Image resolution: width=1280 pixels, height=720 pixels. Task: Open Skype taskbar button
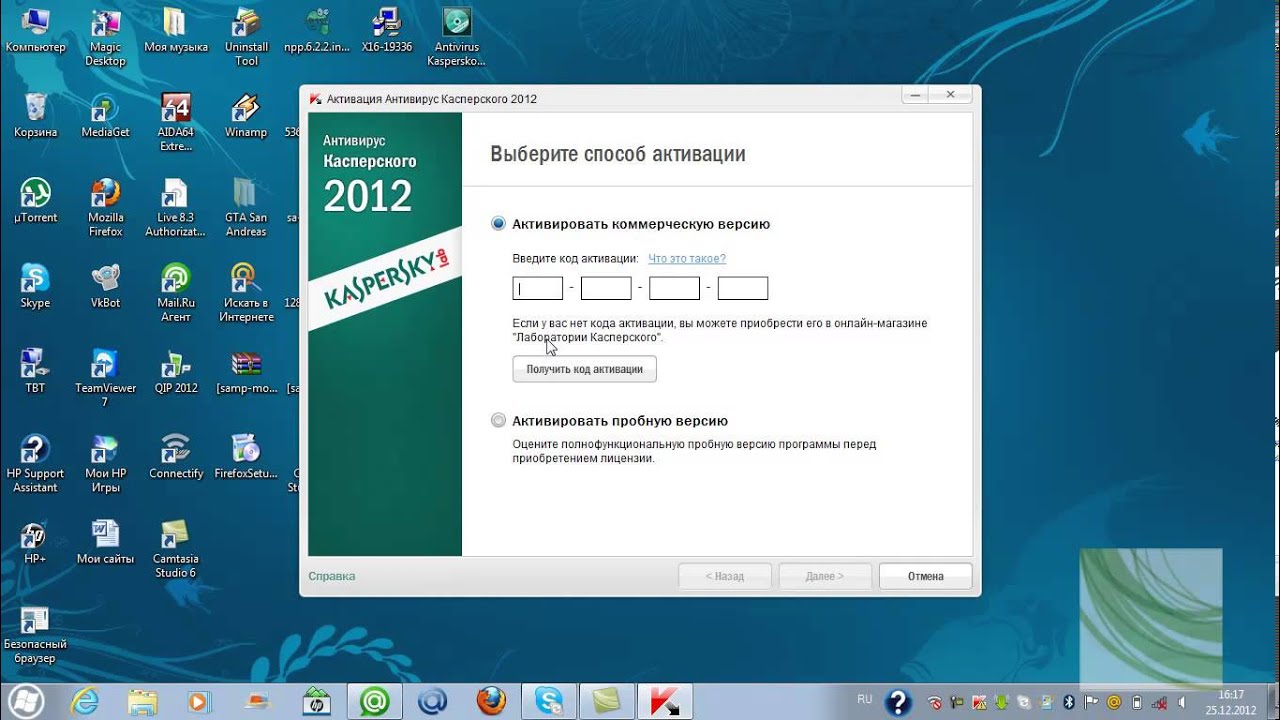pos(549,702)
